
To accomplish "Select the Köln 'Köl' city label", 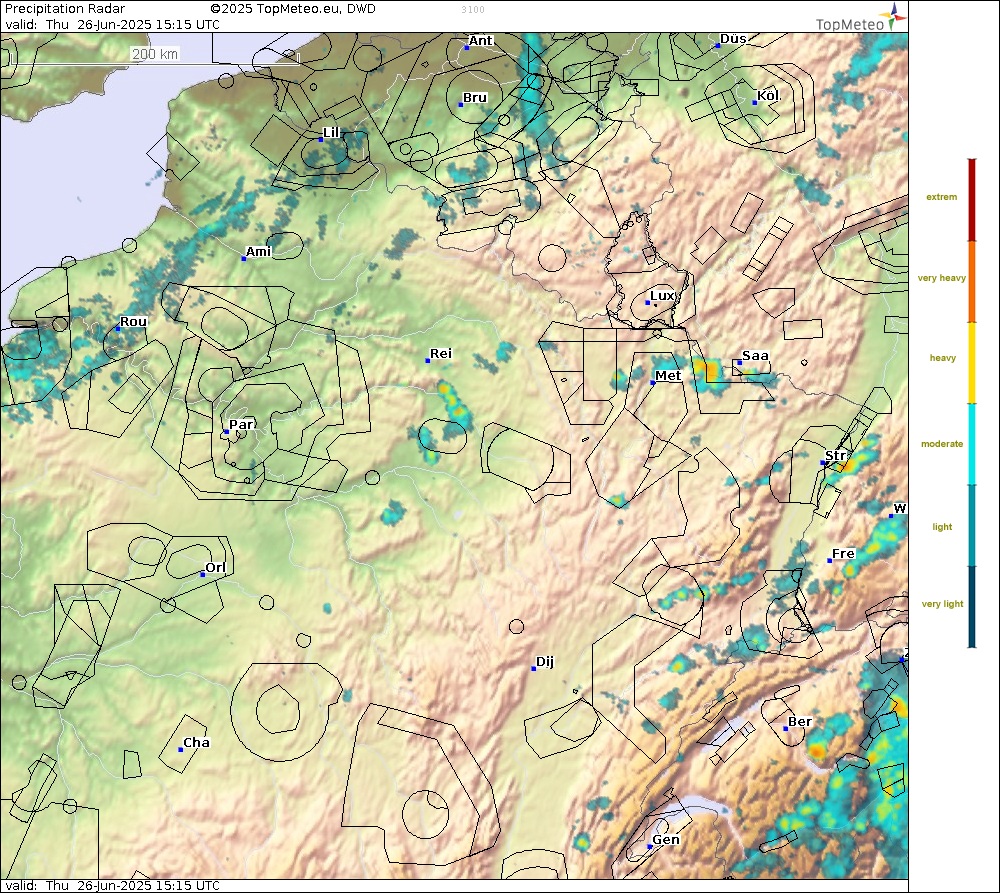I will click(x=768, y=96).
